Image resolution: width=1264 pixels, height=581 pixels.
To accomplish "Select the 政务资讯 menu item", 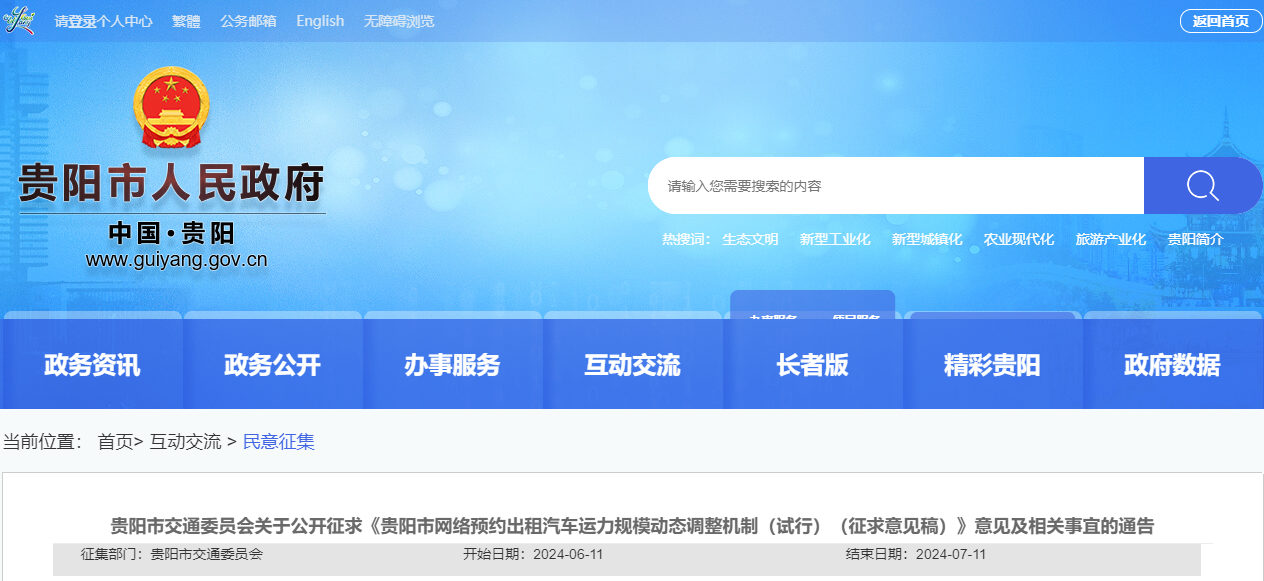I will 92,365.
